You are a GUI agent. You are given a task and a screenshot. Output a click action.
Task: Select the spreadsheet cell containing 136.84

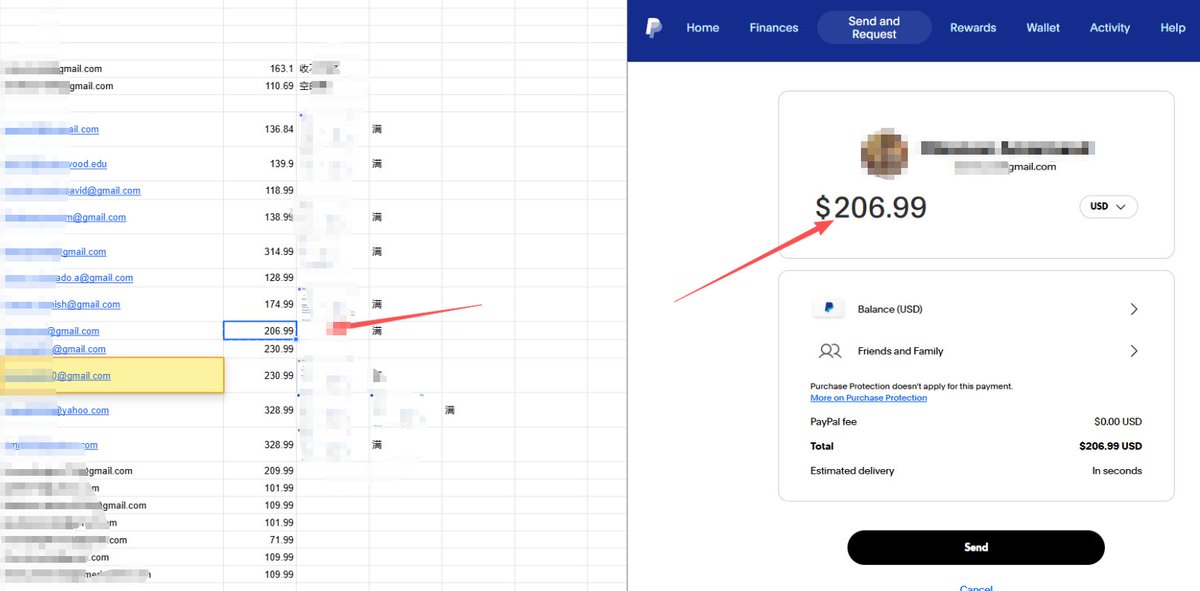260,129
